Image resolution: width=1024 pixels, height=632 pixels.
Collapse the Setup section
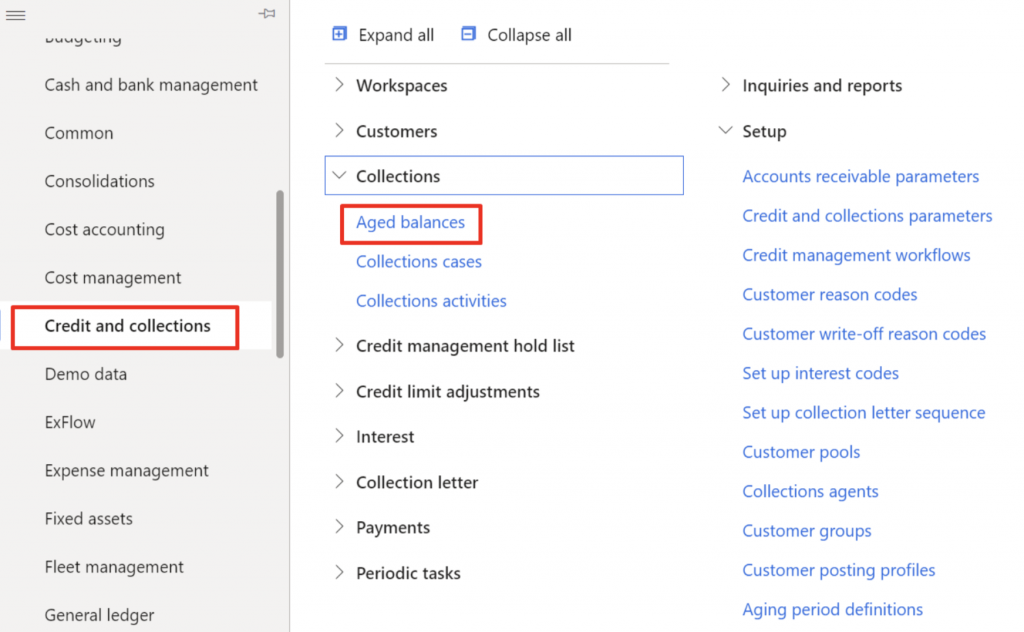pyautogui.click(x=725, y=130)
